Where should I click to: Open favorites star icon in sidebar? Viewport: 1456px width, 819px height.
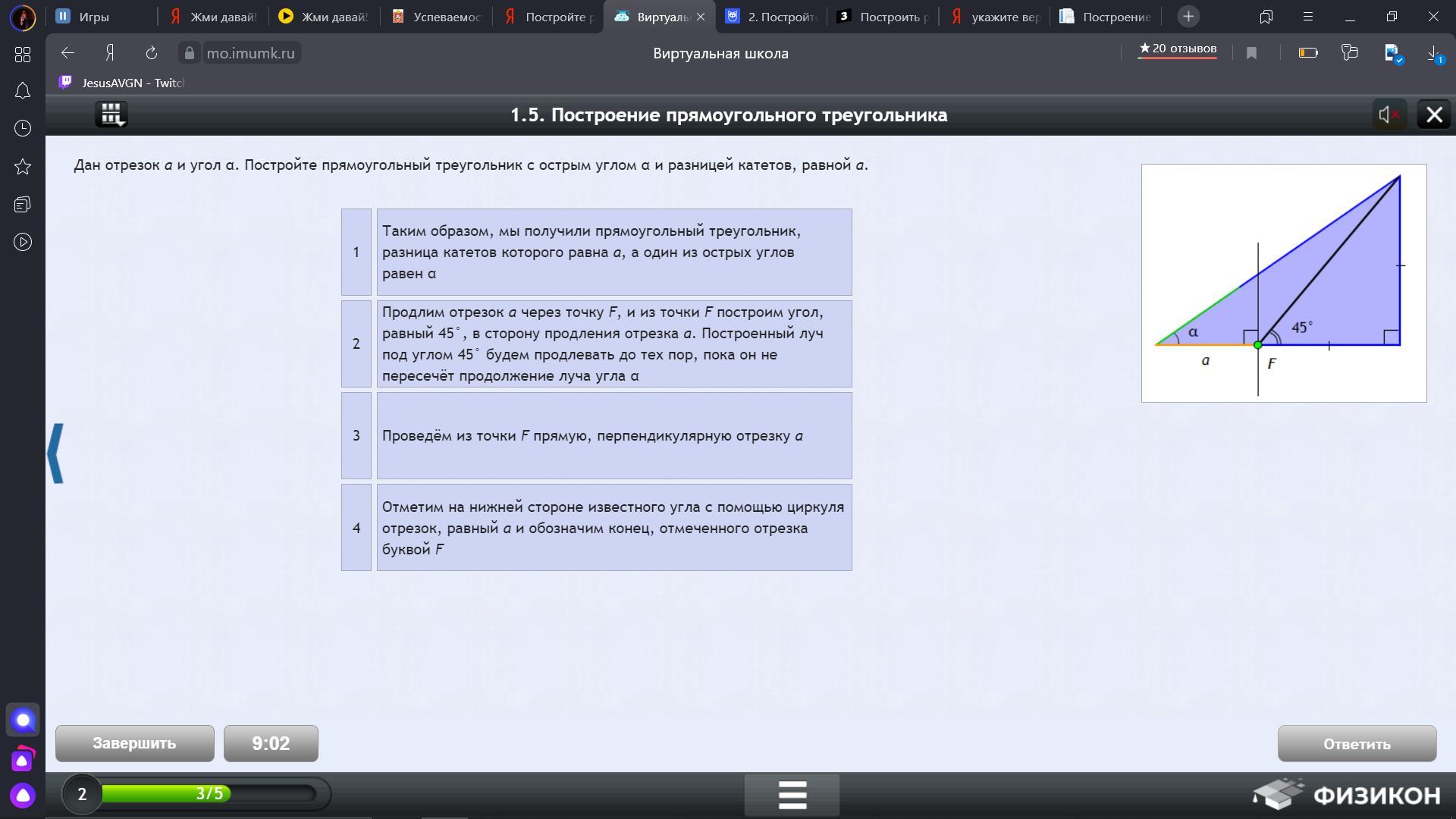(23, 166)
